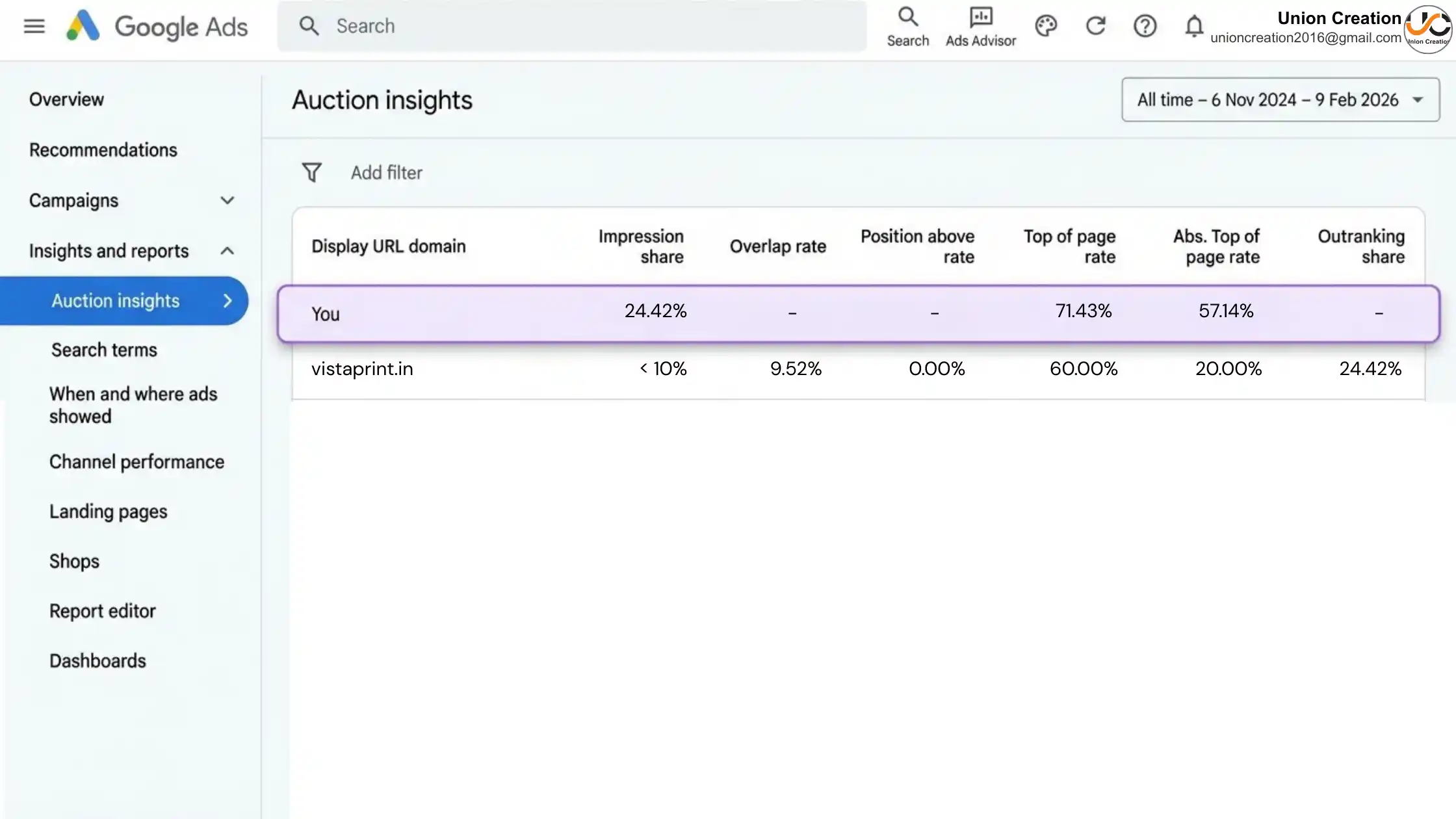Open Landing pages in sidebar
This screenshot has height=819, width=1456.
point(108,512)
